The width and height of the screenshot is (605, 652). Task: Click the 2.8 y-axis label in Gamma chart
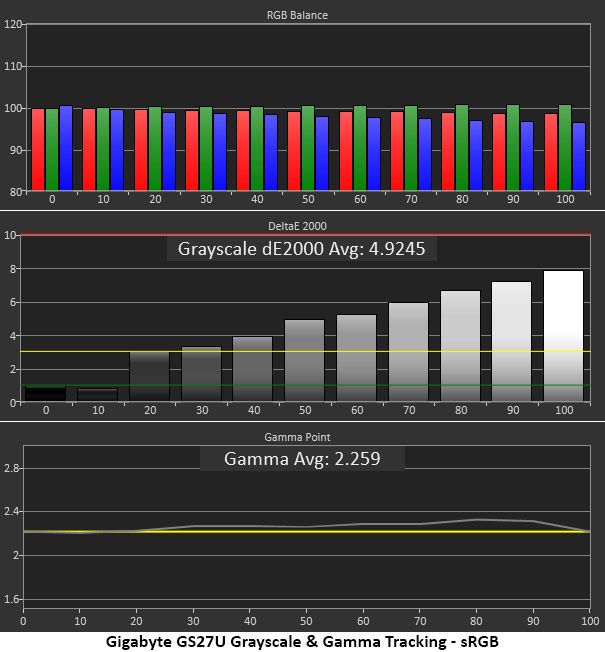click(x=12, y=468)
